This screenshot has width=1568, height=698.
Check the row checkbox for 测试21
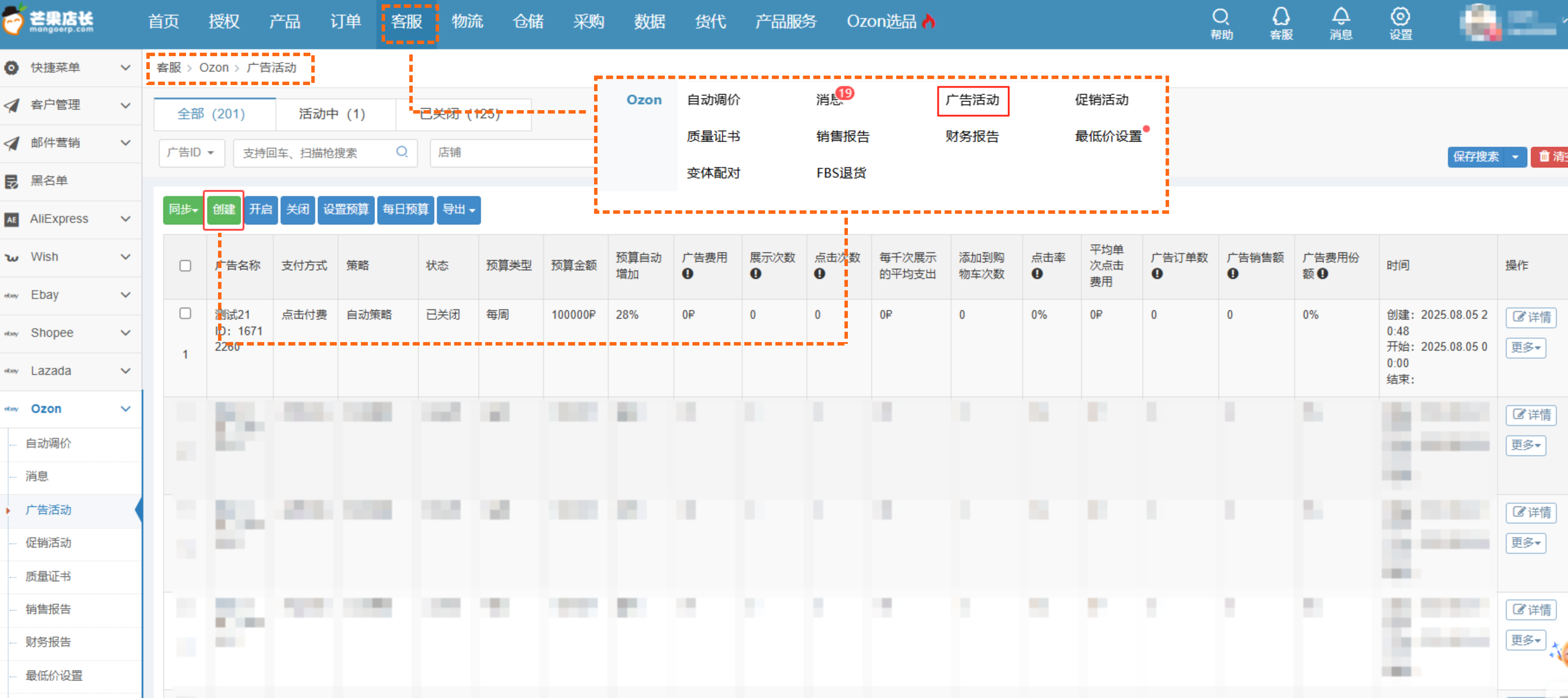[185, 313]
